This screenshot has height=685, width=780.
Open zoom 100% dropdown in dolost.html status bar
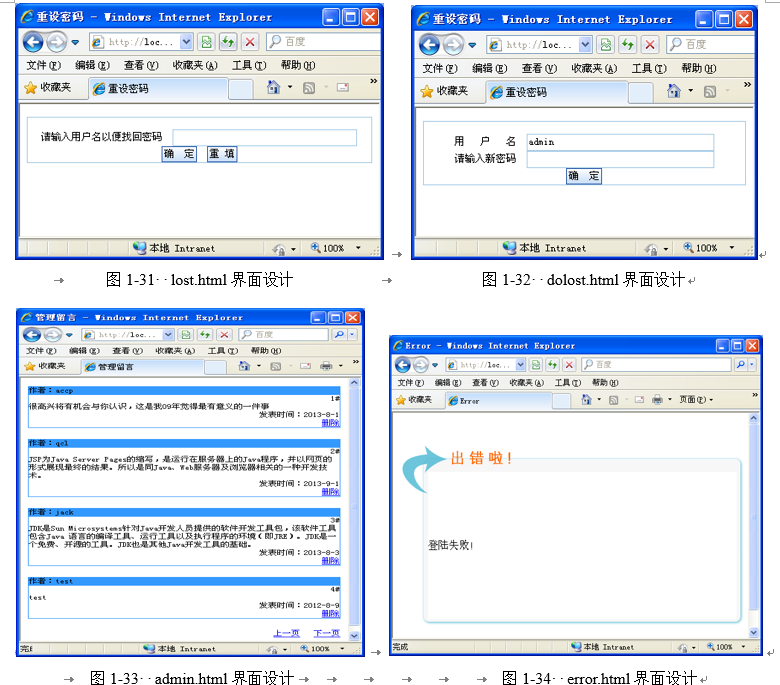point(732,248)
